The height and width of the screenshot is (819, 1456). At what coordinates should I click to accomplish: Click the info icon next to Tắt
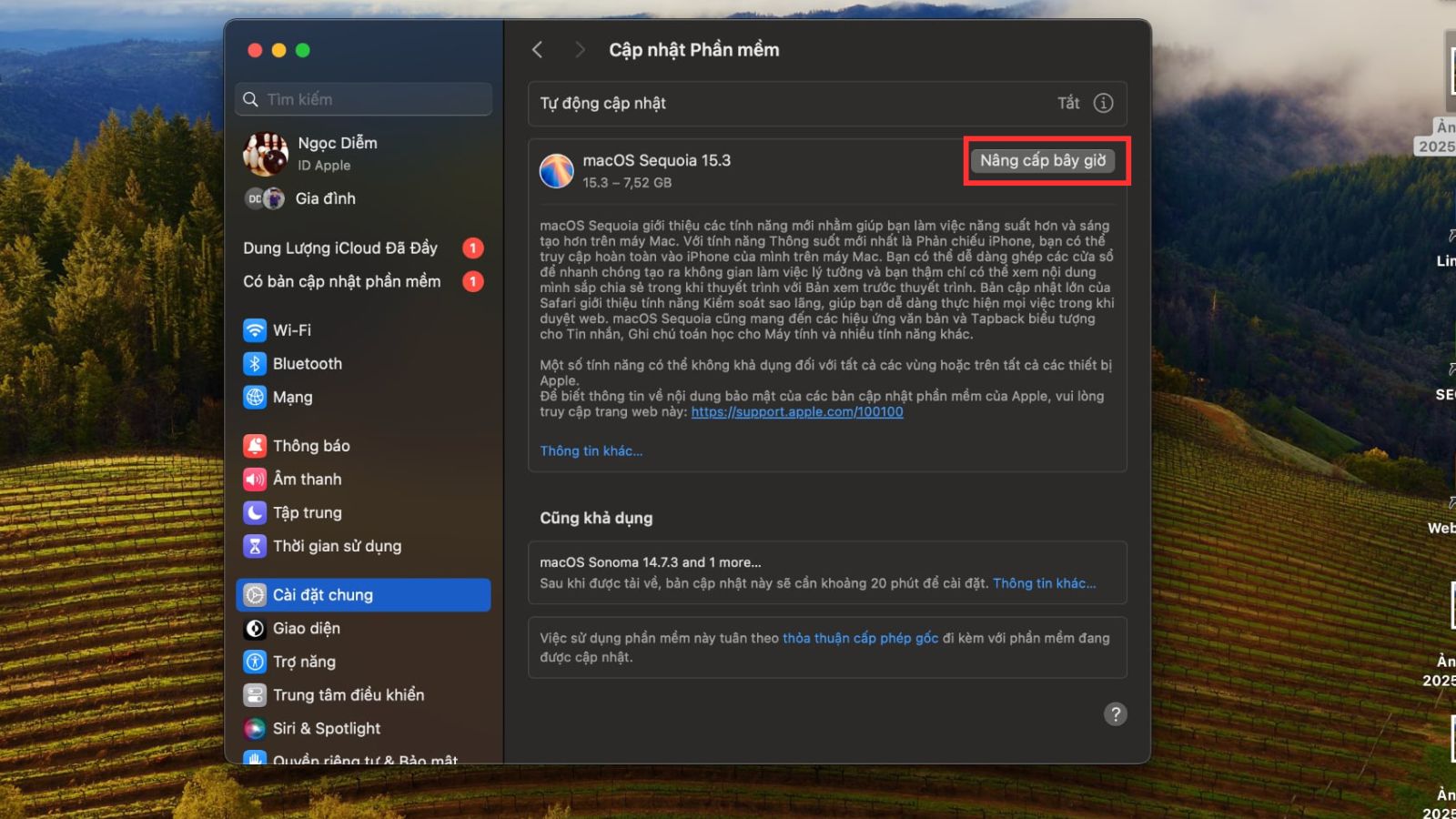(x=1103, y=103)
